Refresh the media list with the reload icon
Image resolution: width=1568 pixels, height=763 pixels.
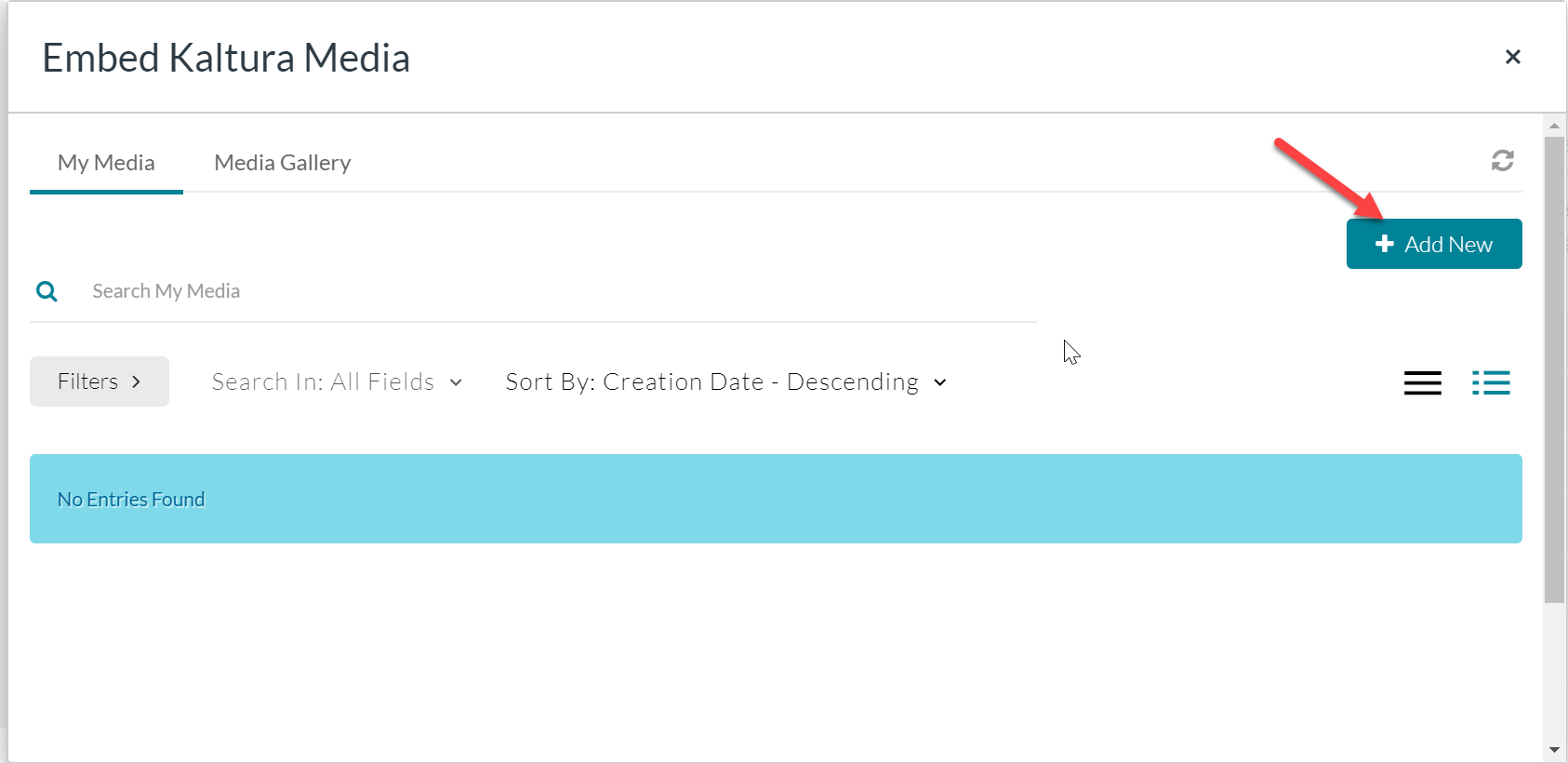(x=1502, y=161)
